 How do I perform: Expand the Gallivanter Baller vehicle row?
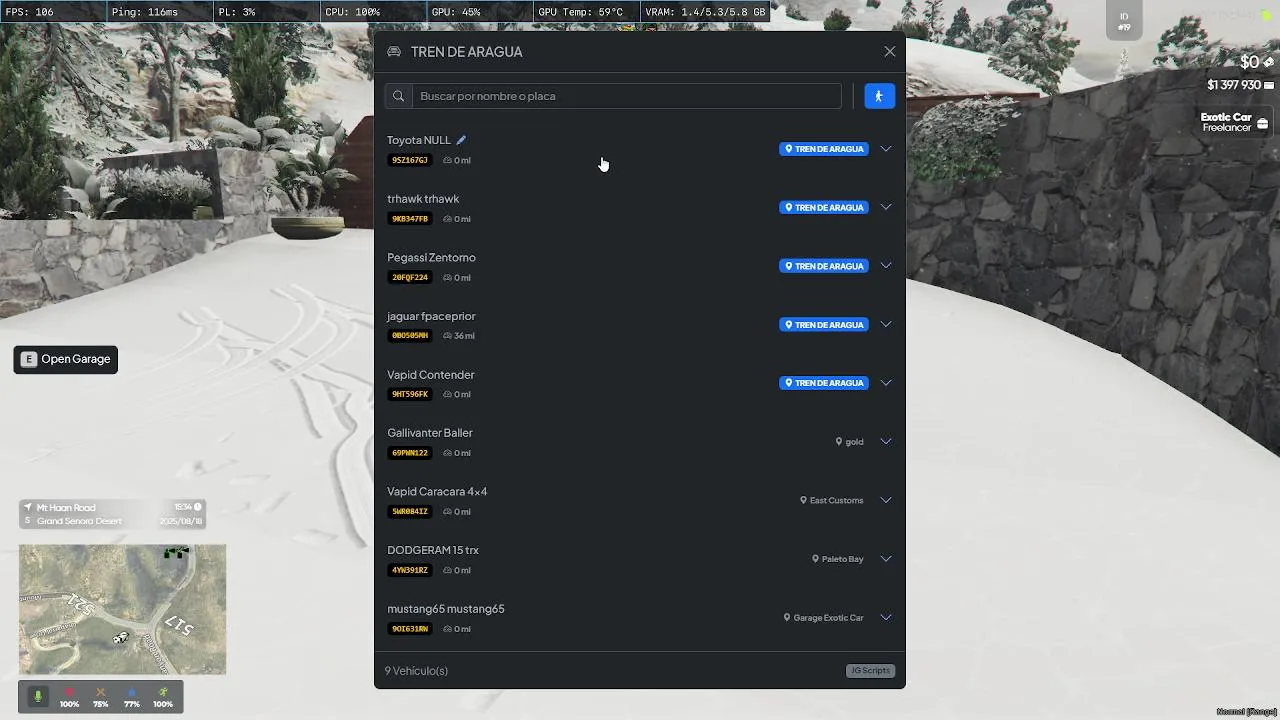[x=886, y=441]
